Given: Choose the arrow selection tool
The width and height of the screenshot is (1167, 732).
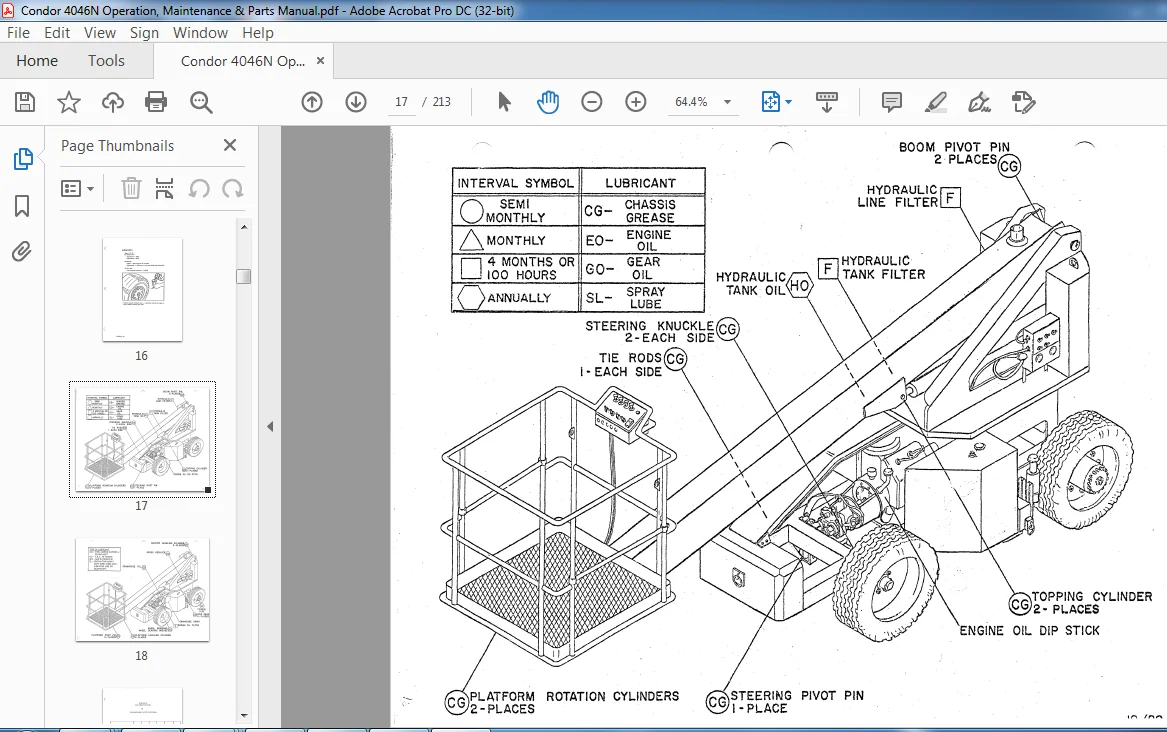Looking at the screenshot, I should pyautogui.click(x=504, y=102).
